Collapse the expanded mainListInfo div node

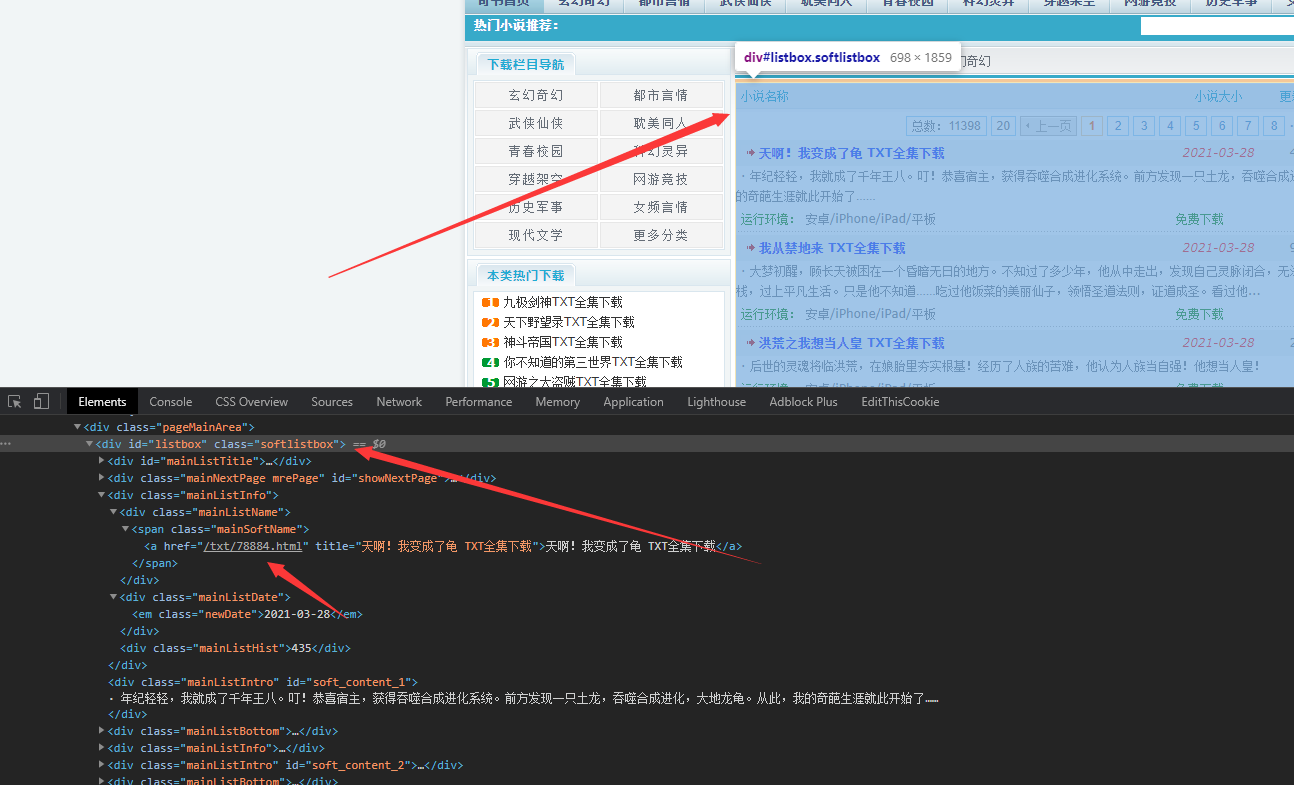(101, 495)
